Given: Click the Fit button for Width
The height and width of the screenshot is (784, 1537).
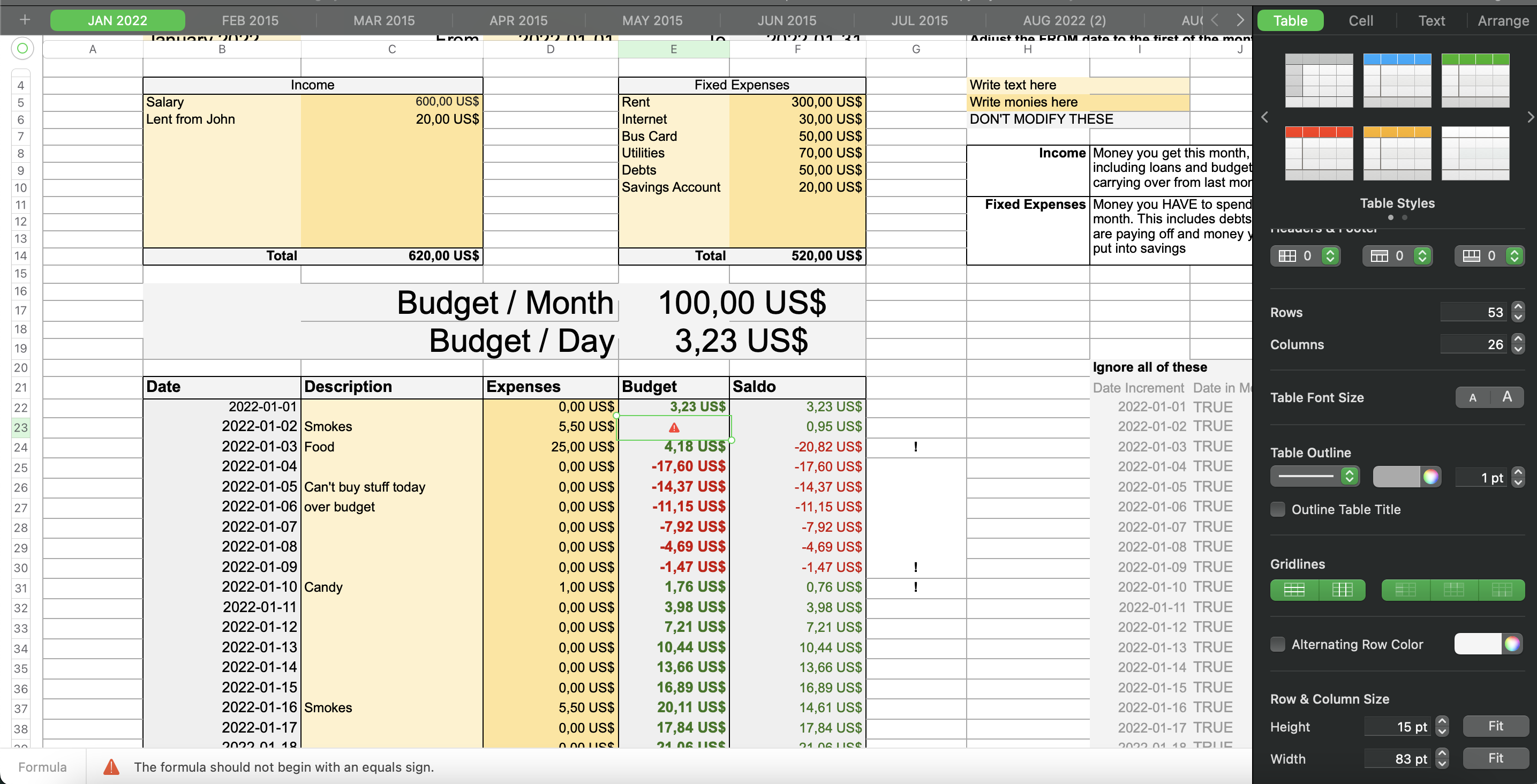Looking at the screenshot, I should (x=1495, y=758).
